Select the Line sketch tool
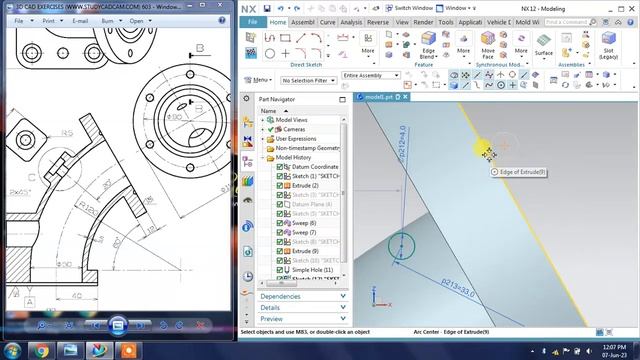The width and height of the screenshot is (640, 360). click(301, 38)
